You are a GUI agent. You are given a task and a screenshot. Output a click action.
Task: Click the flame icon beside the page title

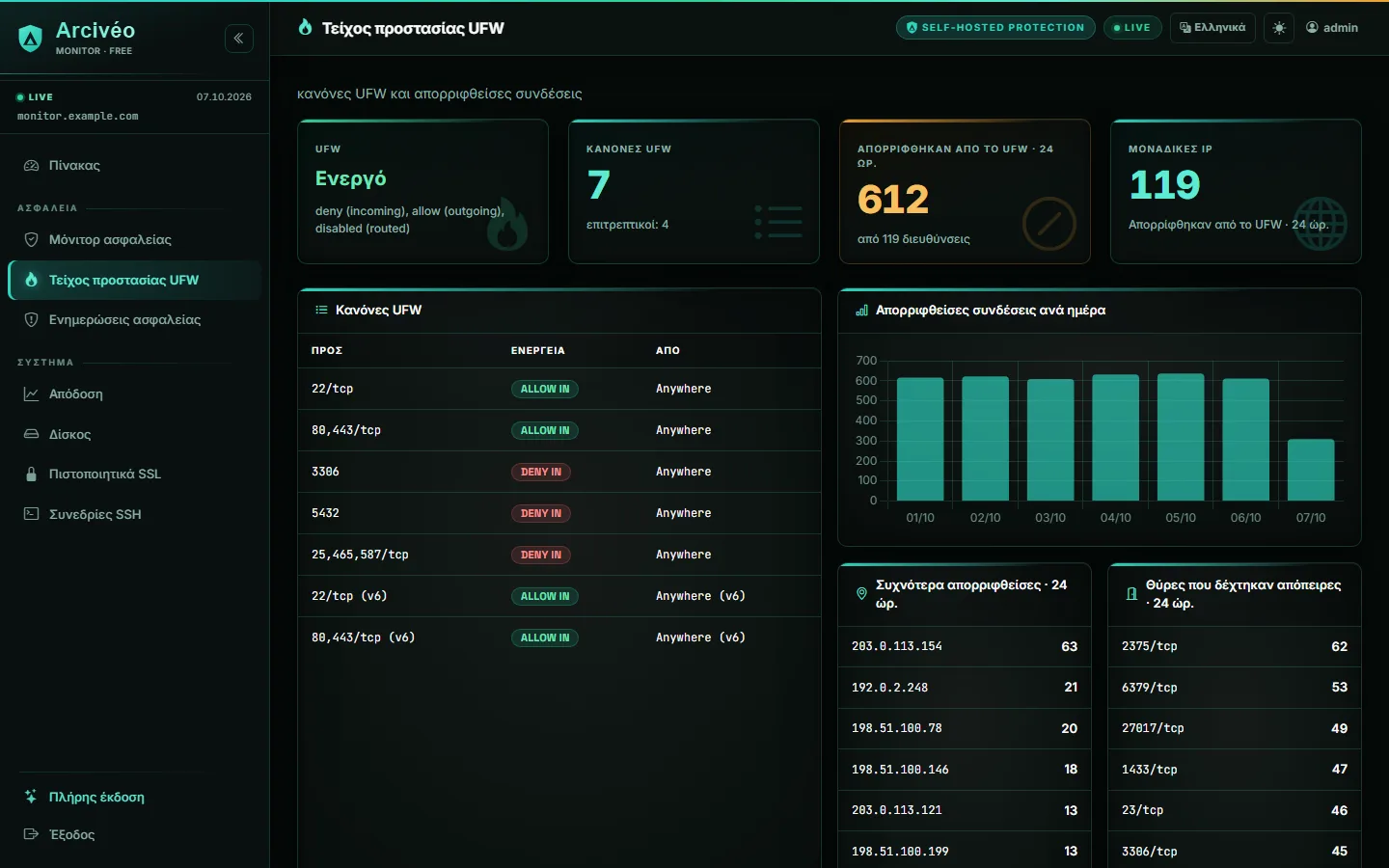pyautogui.click(x=305, y=28)
